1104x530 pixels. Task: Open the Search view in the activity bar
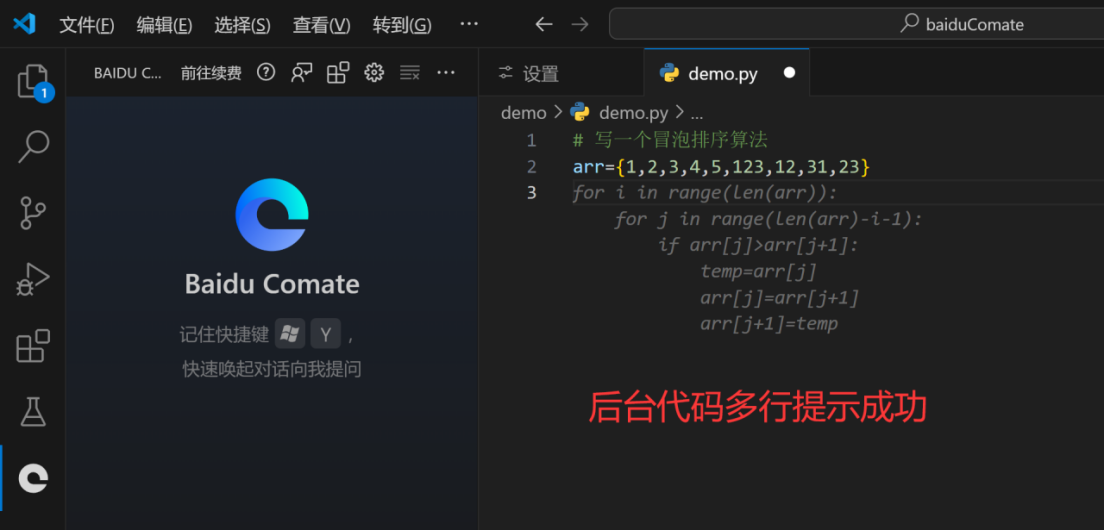33,146
